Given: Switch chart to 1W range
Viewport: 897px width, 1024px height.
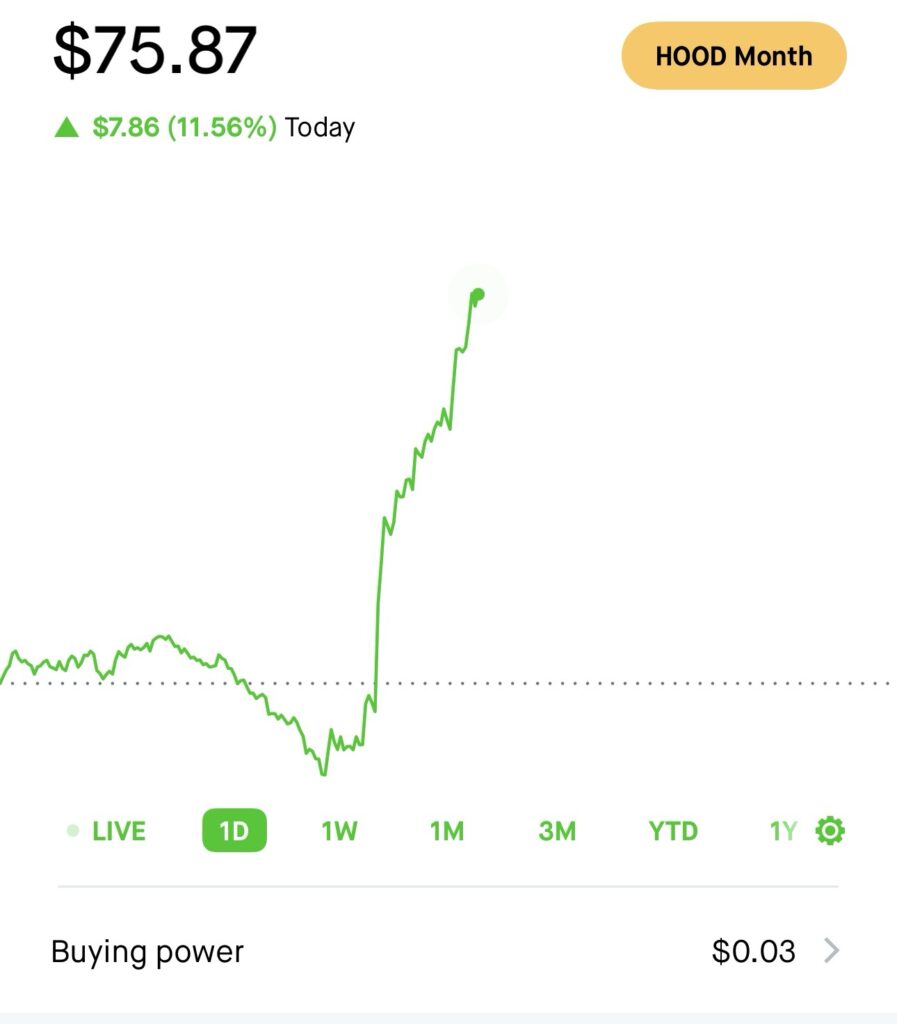Looking at the screenshot, I should click(339, 831).
